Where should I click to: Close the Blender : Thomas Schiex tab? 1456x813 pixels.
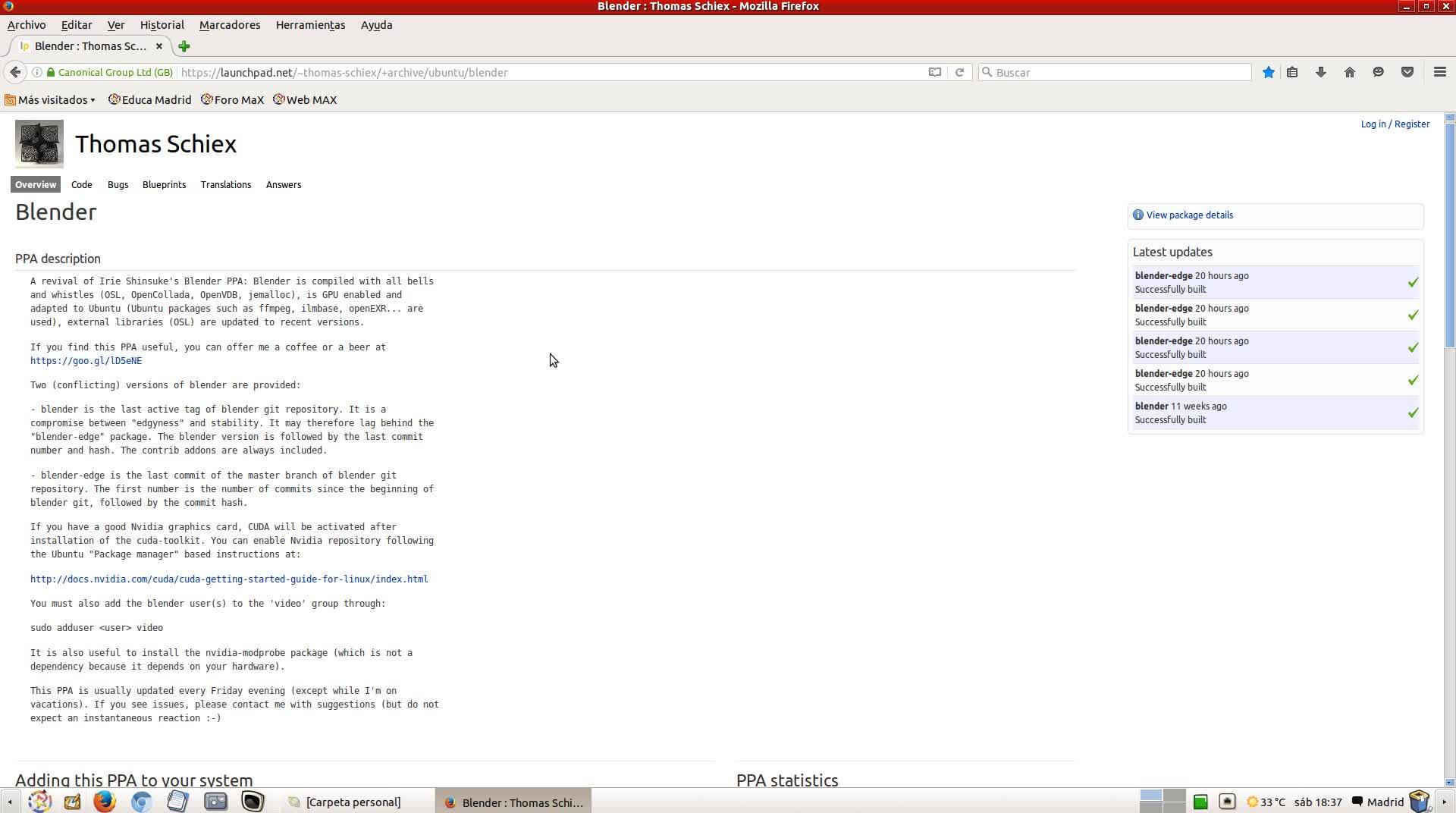tap(159, 46)
